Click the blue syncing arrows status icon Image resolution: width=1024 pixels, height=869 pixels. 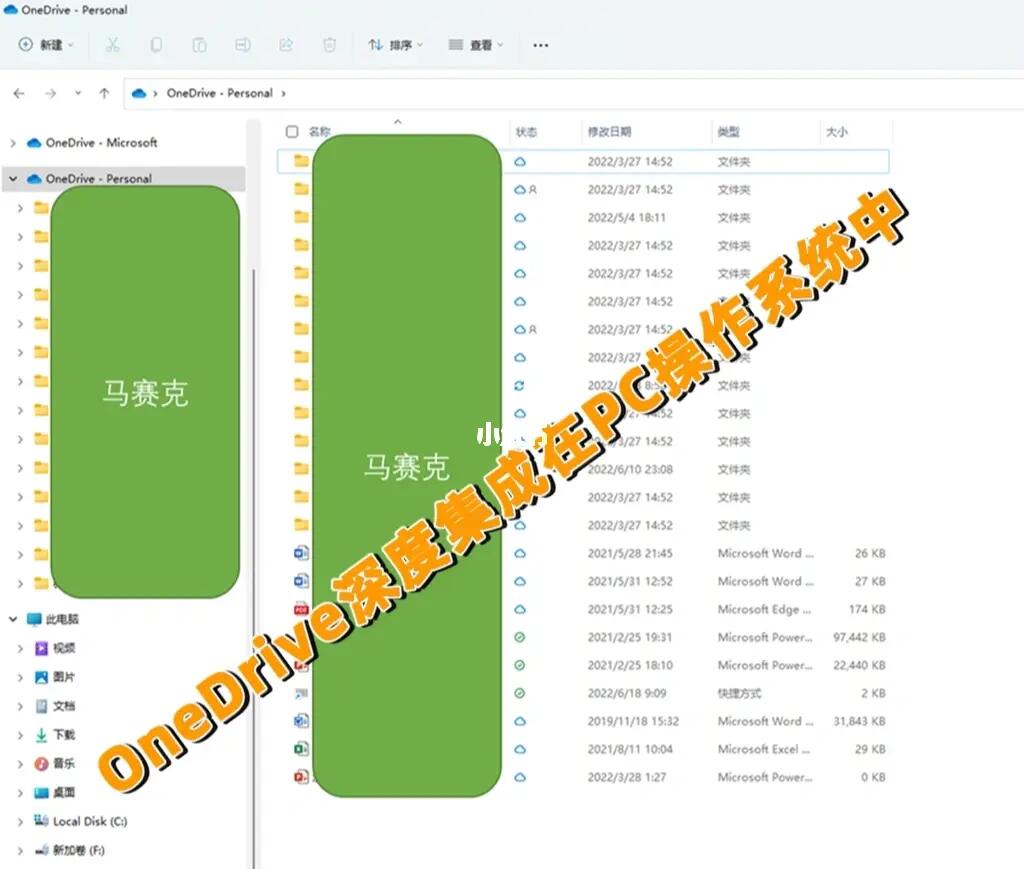(x=519, y=385)
